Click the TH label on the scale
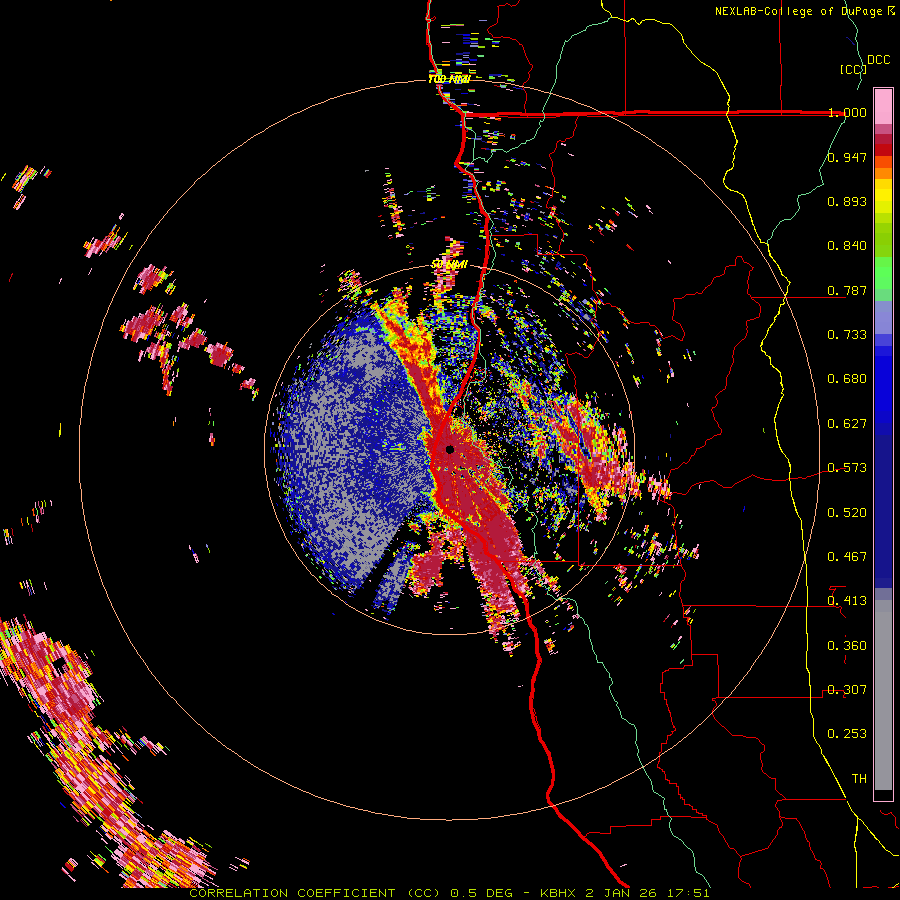The width and height of the screenshot is (900, 900). coord(859,779)
